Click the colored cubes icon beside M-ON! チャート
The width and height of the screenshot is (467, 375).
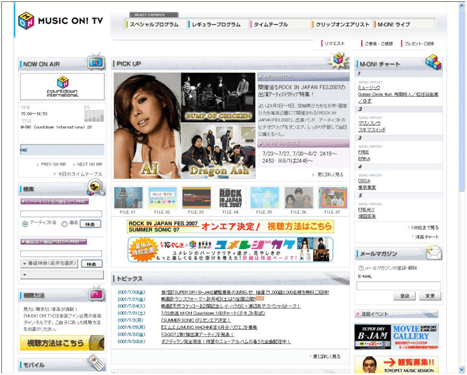(433, 62)
